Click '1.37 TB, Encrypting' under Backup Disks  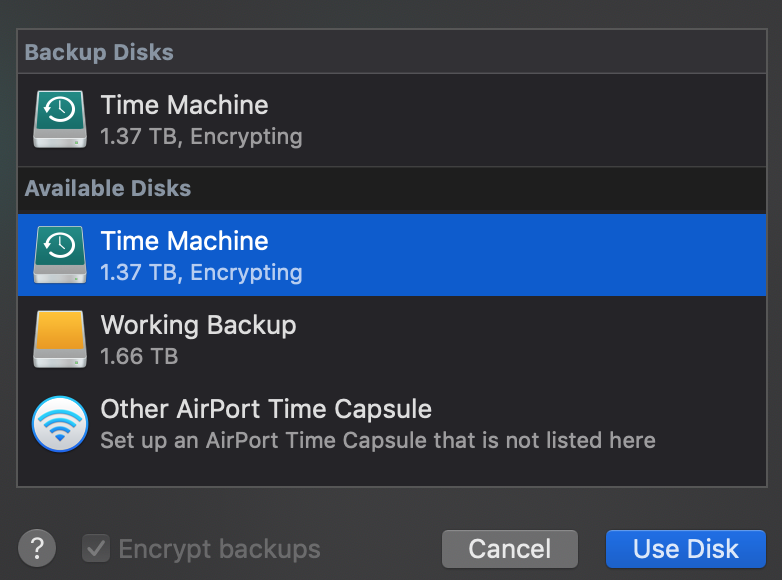tap(201, 136)
